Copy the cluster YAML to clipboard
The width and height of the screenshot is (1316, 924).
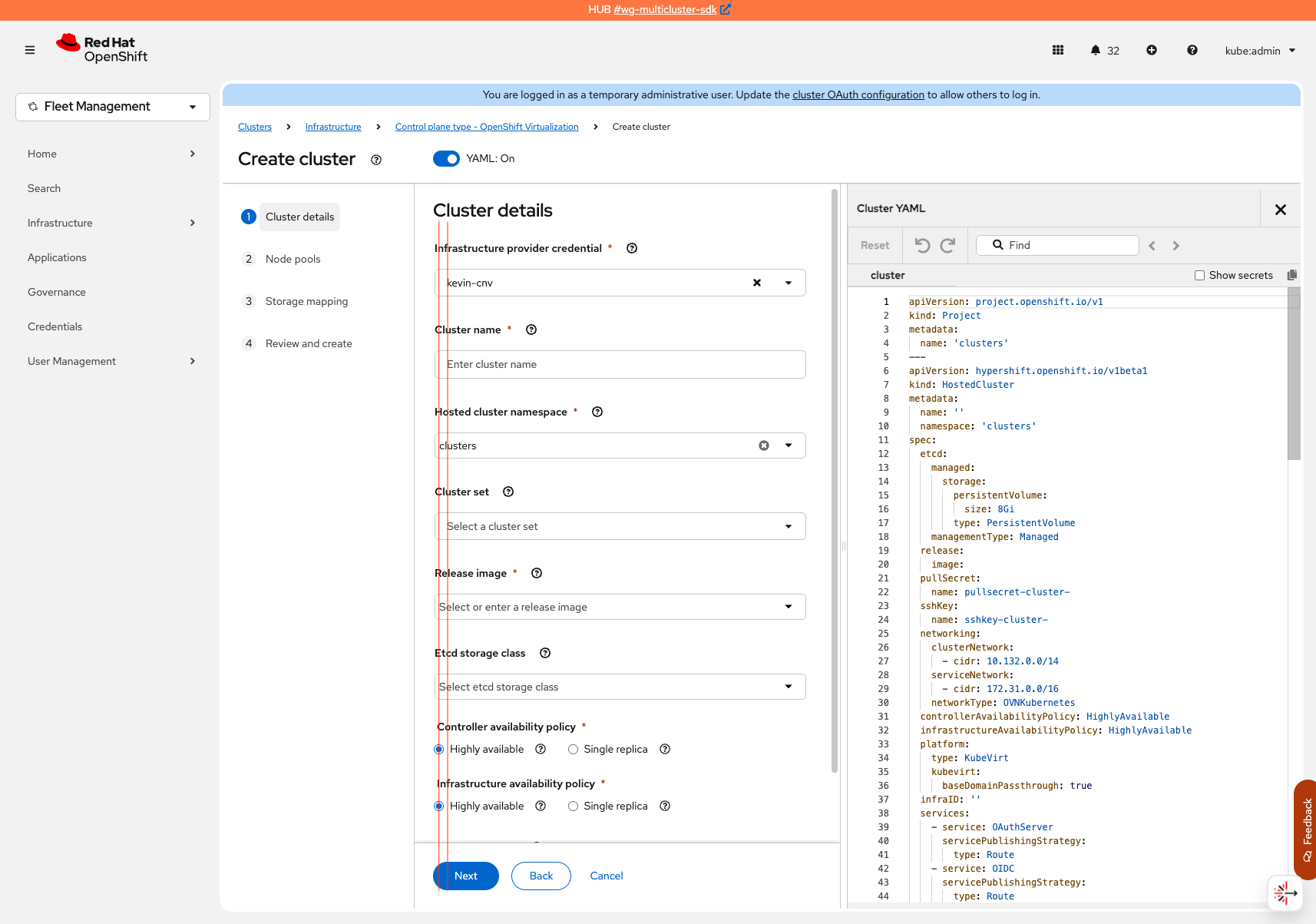click(x=1291, y=275)
